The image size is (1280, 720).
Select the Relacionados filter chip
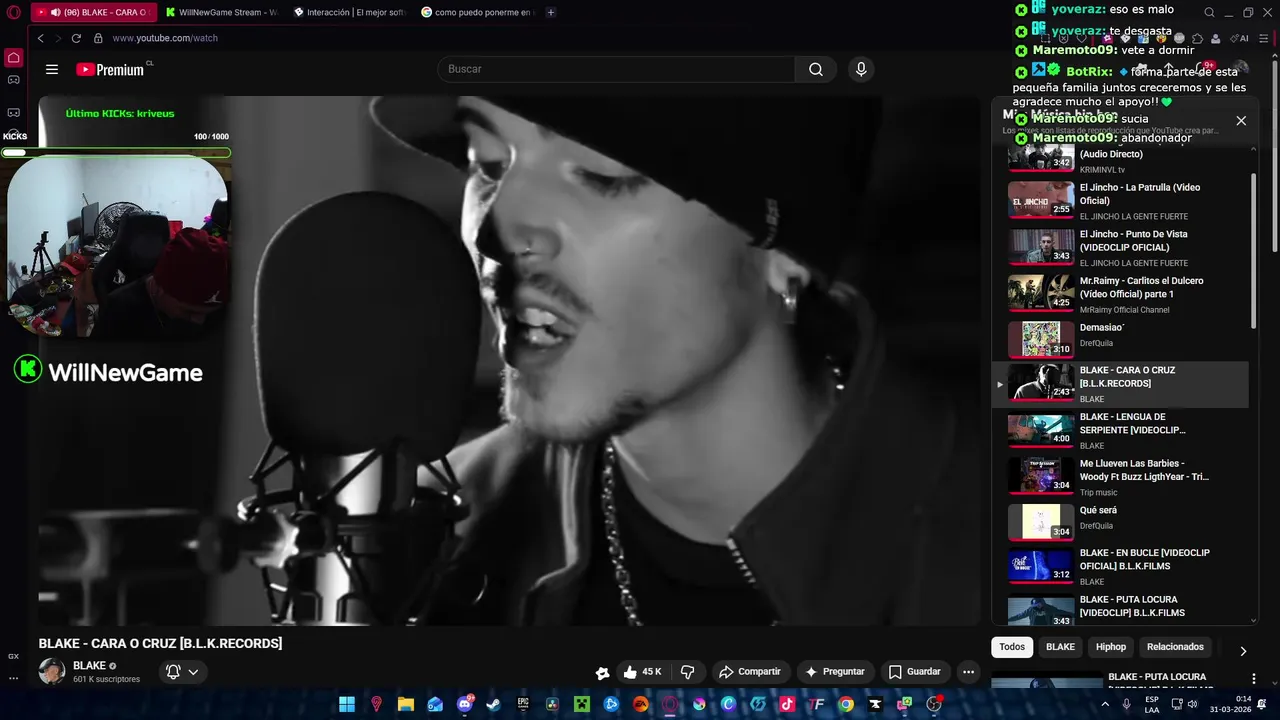[1175, 647]
